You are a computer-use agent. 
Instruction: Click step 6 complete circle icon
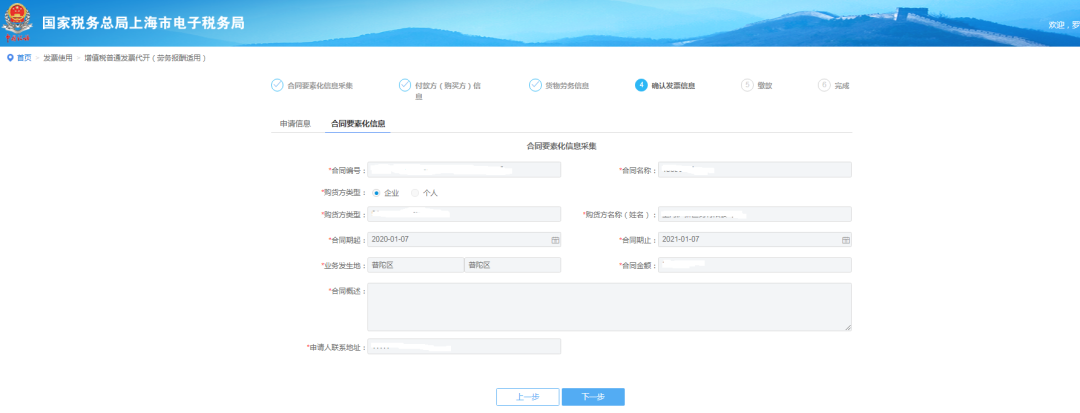tap(824, 85)
